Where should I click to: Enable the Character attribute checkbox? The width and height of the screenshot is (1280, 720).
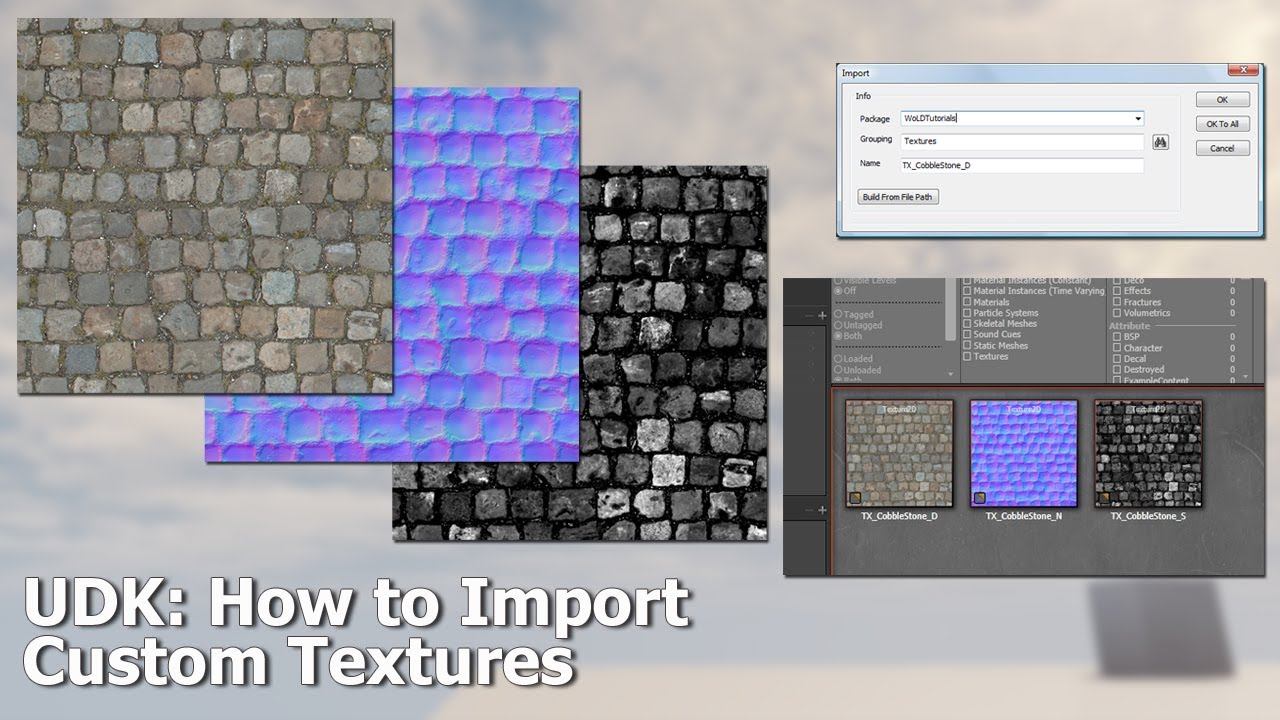[1117, 348]
